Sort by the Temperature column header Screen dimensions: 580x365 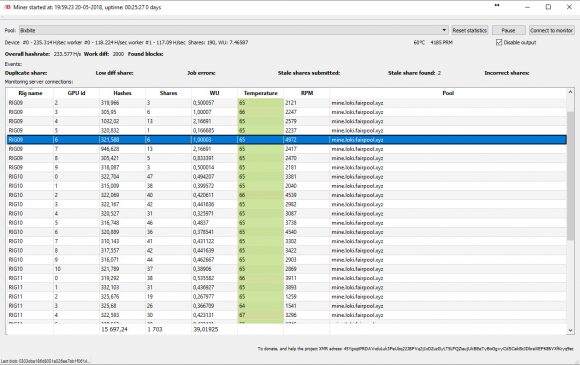point(260,93)
